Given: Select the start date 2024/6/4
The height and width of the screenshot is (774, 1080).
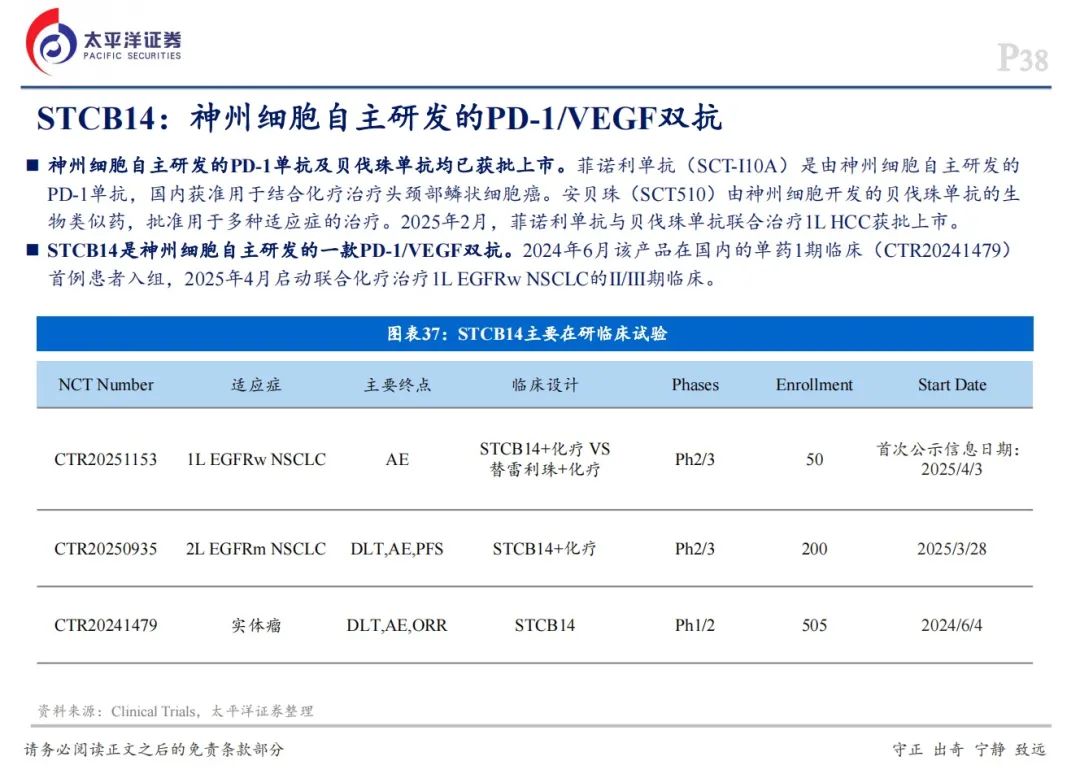Looking at the screenshot, I should [952, 625].
